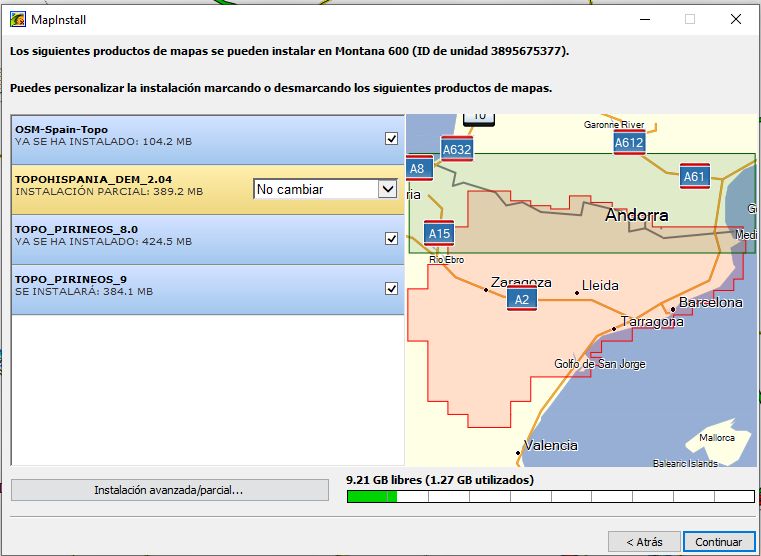Screen dimensions: 761x556
Task: Click the Valencia label on the map
Action: pyautogui.click(x=551, y=445)
